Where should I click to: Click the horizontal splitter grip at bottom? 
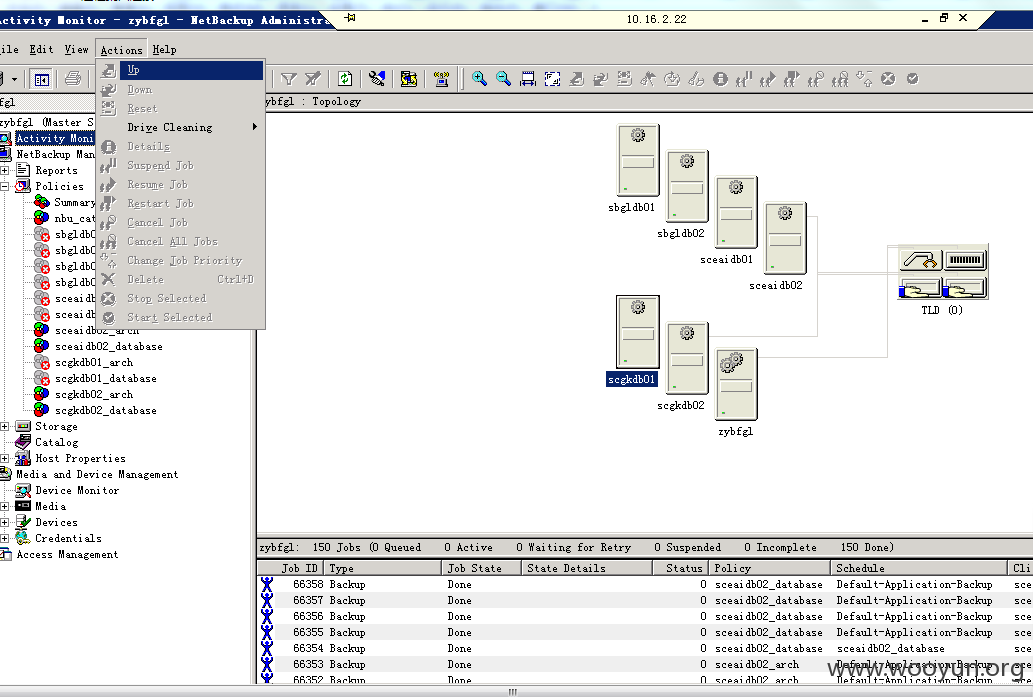click(x=513, y=692)
